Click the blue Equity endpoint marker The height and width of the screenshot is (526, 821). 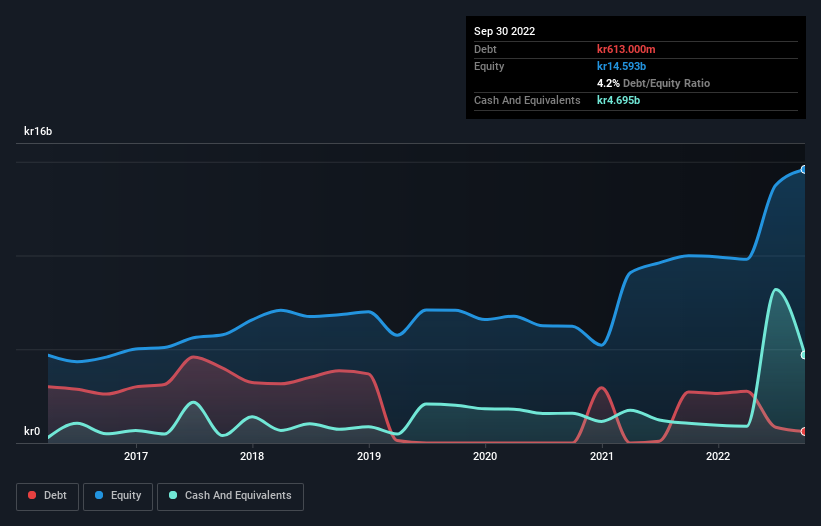coord(804,170)
